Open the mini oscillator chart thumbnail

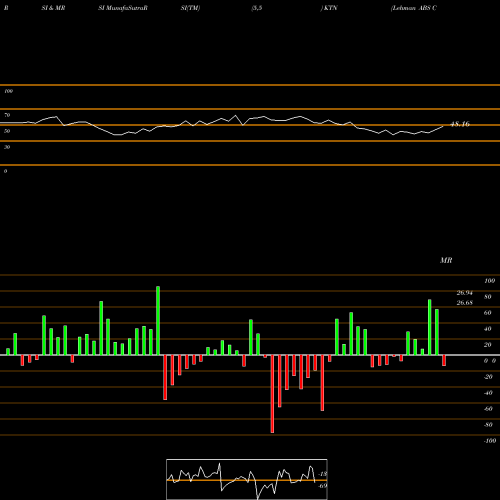point(247,479)
